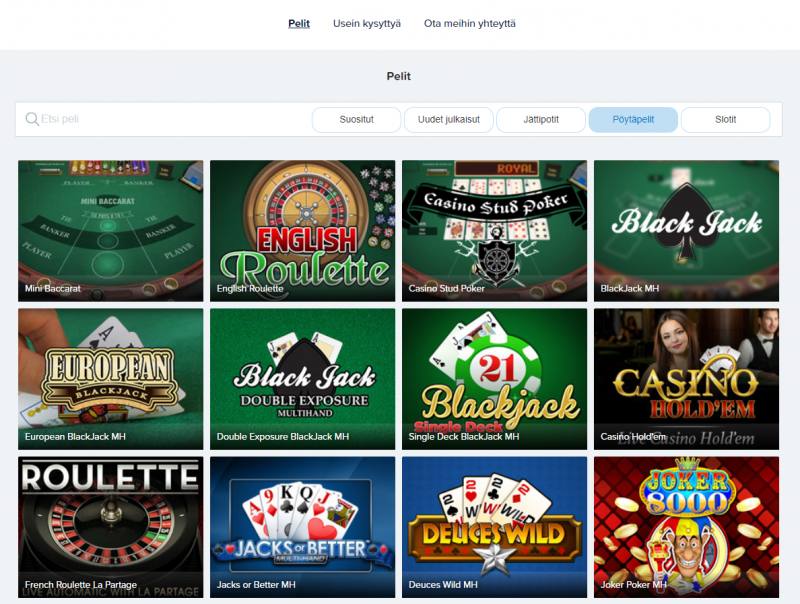The width and height of the screenshot is (800, 604).
Task: Toggle the Pöytäpelit category filter
Action: pyautogui.click(x=633, y=119)
